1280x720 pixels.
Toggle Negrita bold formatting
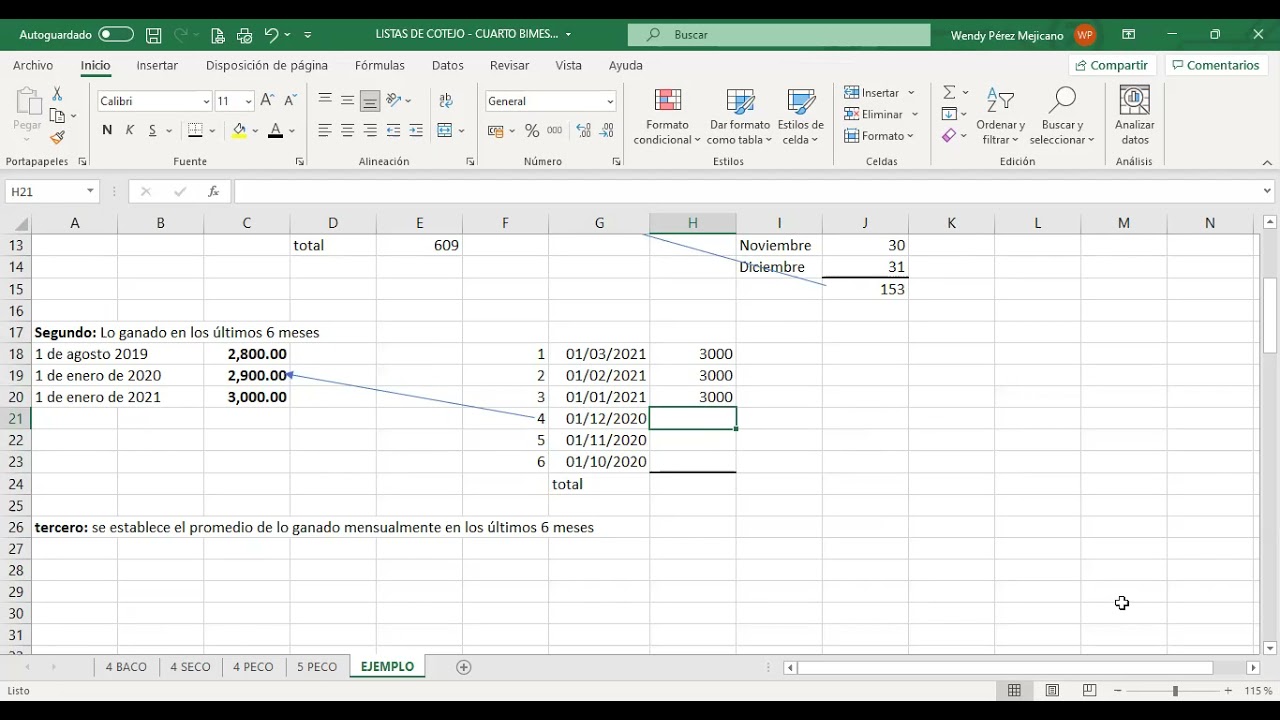[107, 131]
